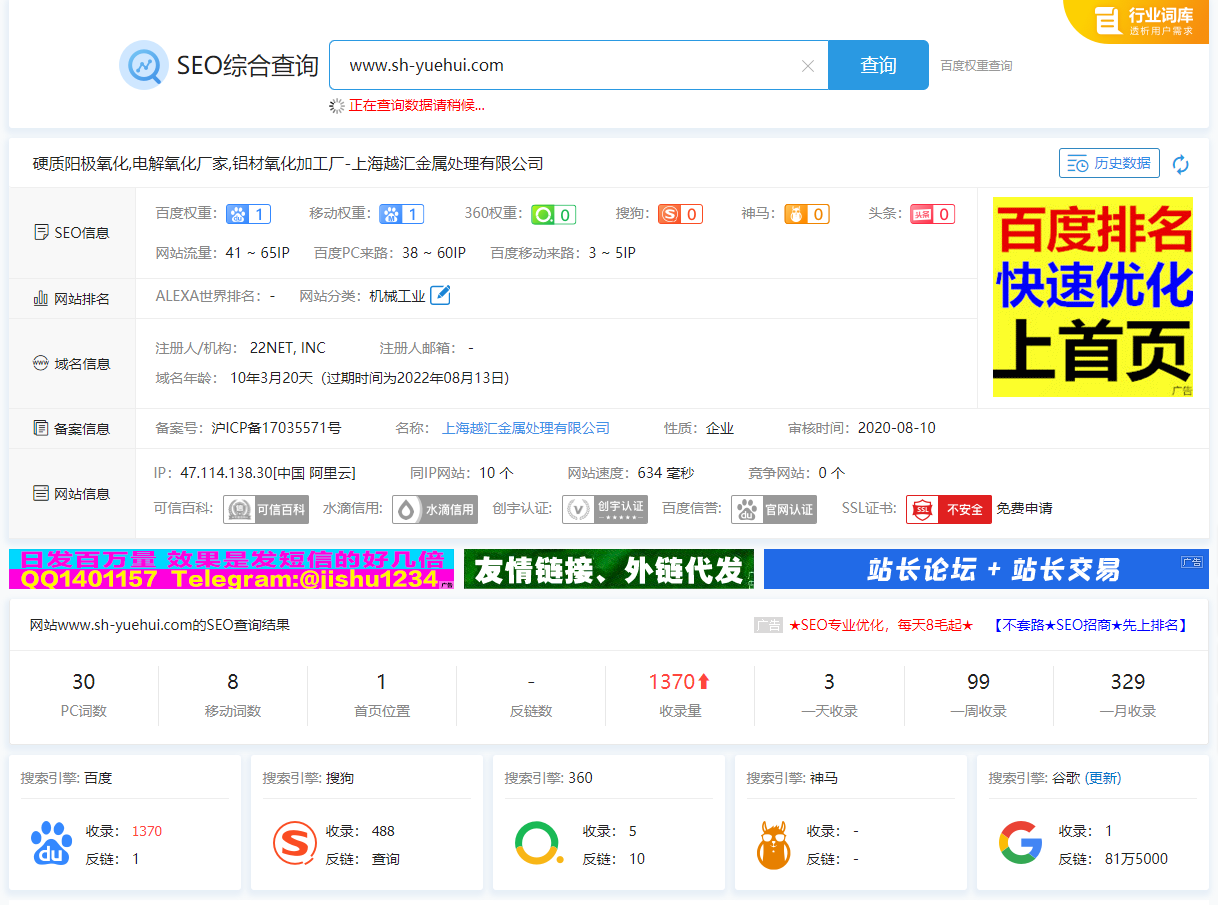Click the 360 search engine logo icon
1218x905 pixels.
tap(538, 843)
